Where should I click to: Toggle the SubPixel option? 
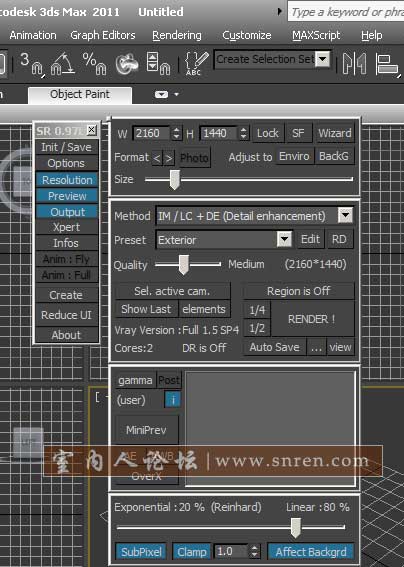141,552
